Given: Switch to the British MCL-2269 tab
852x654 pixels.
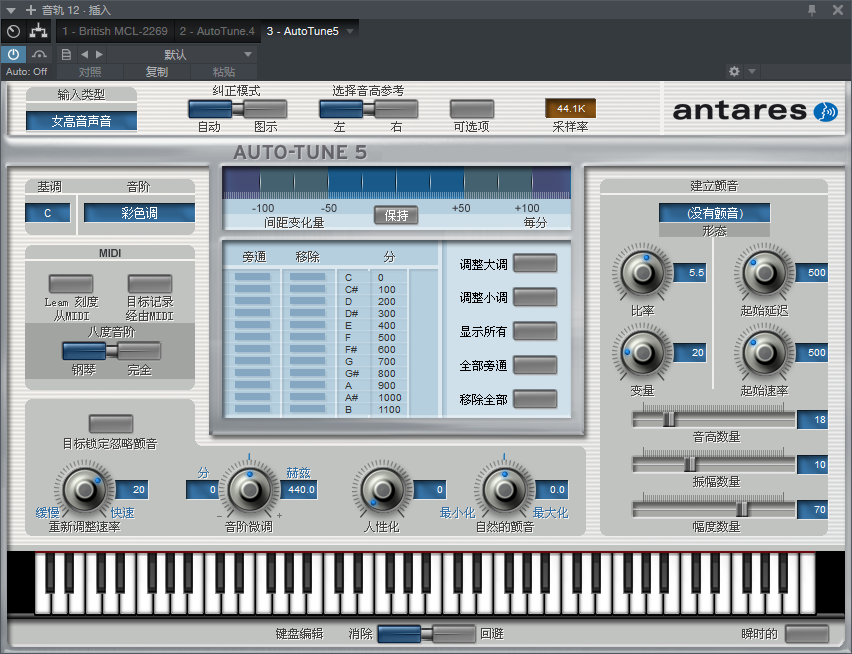Looking at the screenshot, I should pos(116,31).
